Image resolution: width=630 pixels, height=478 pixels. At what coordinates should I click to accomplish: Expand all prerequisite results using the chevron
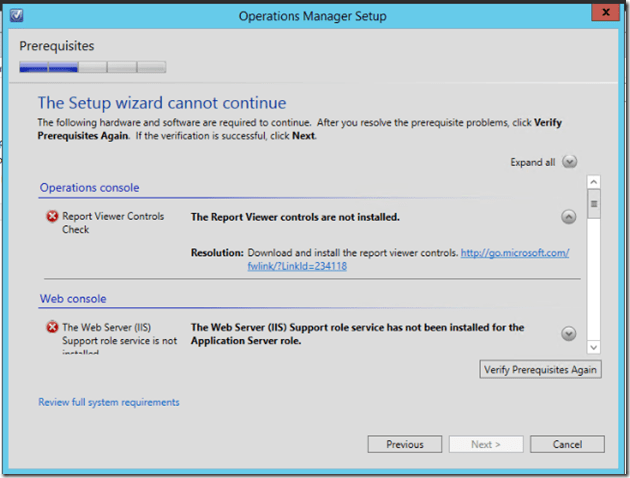click(569, 161)
